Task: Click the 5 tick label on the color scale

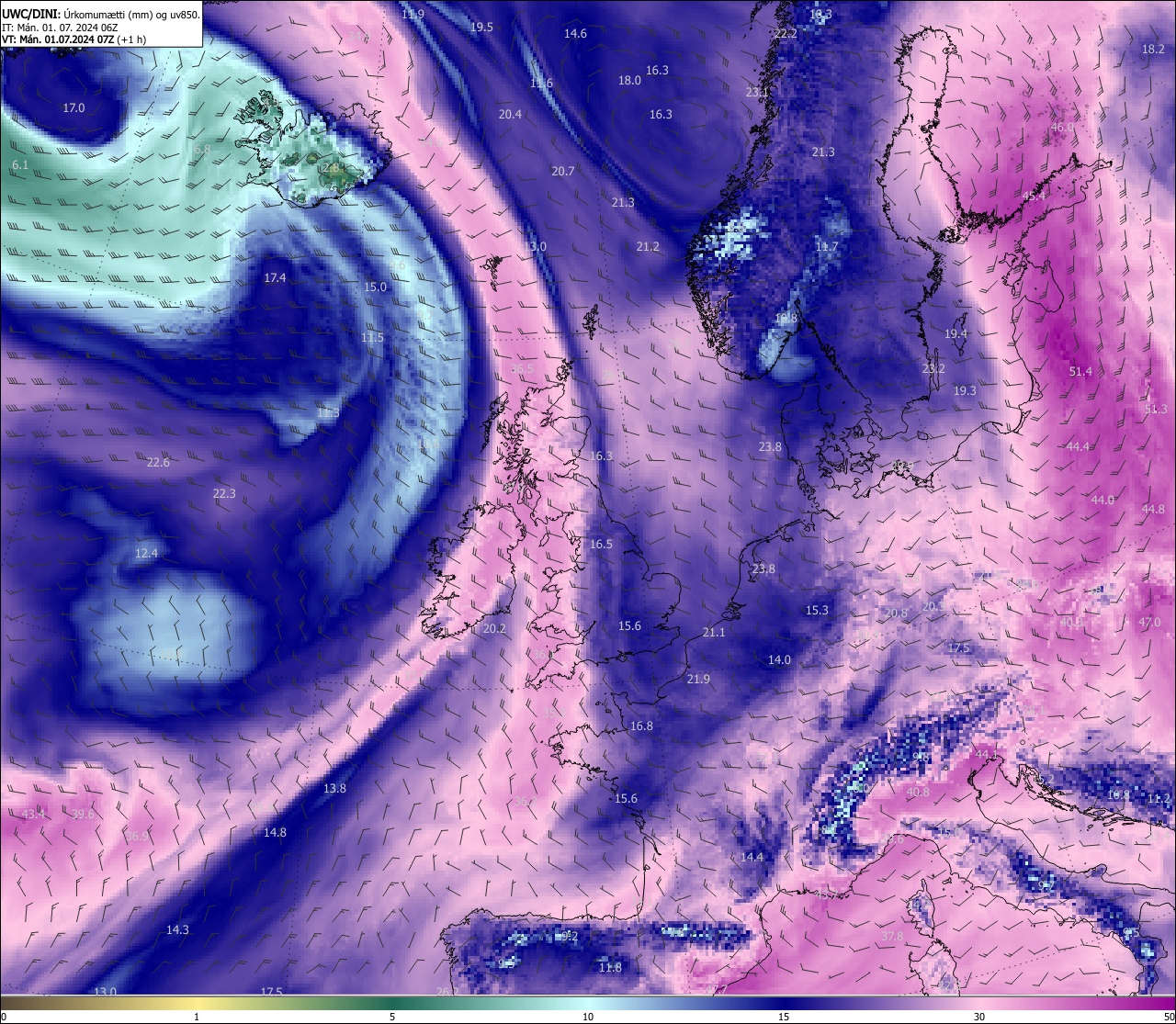Action: click(392, 1017)
